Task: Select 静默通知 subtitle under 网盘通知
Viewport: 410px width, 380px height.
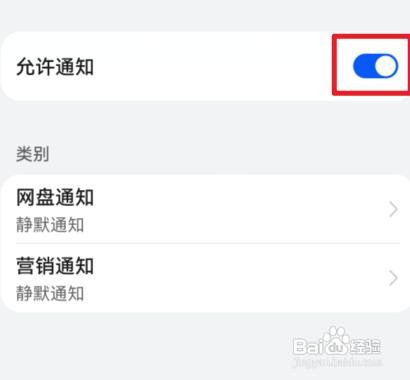Action: point(50,225)
